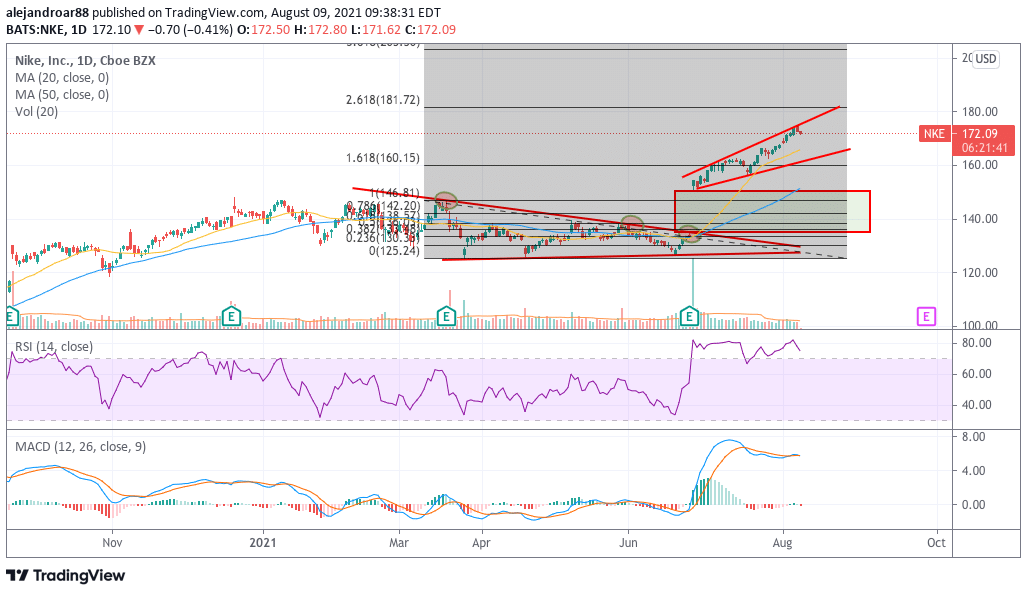Screen dimensions: 1027x594
Task: Select the Nike, Inc., 1D, Cboe BZX legend
Action: coord(85,60)
